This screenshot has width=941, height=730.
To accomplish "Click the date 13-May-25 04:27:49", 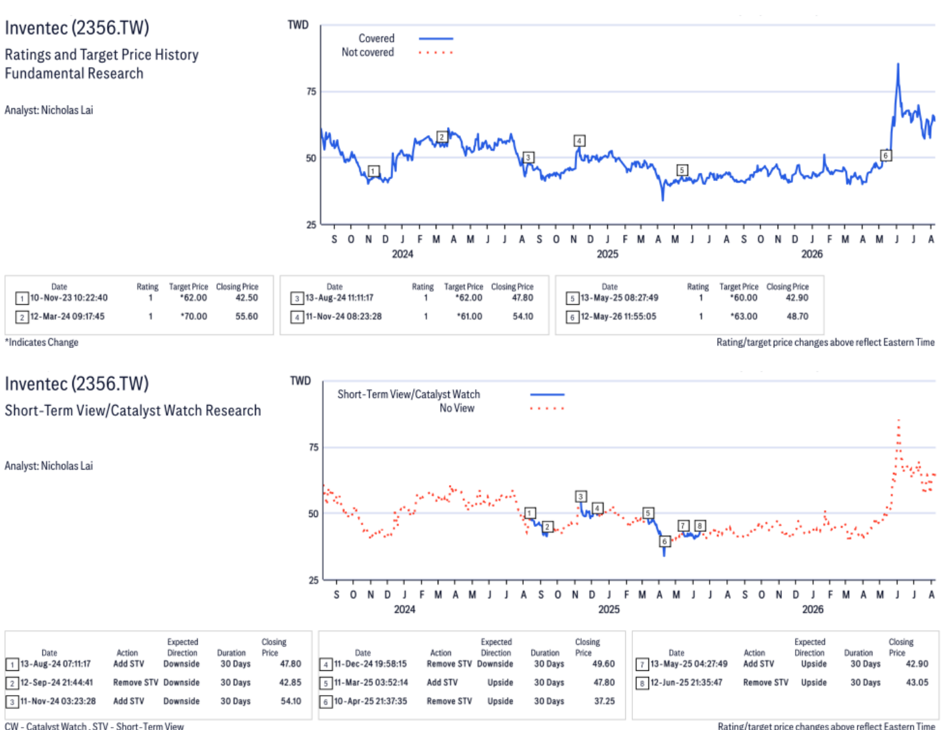I will 689,664.
